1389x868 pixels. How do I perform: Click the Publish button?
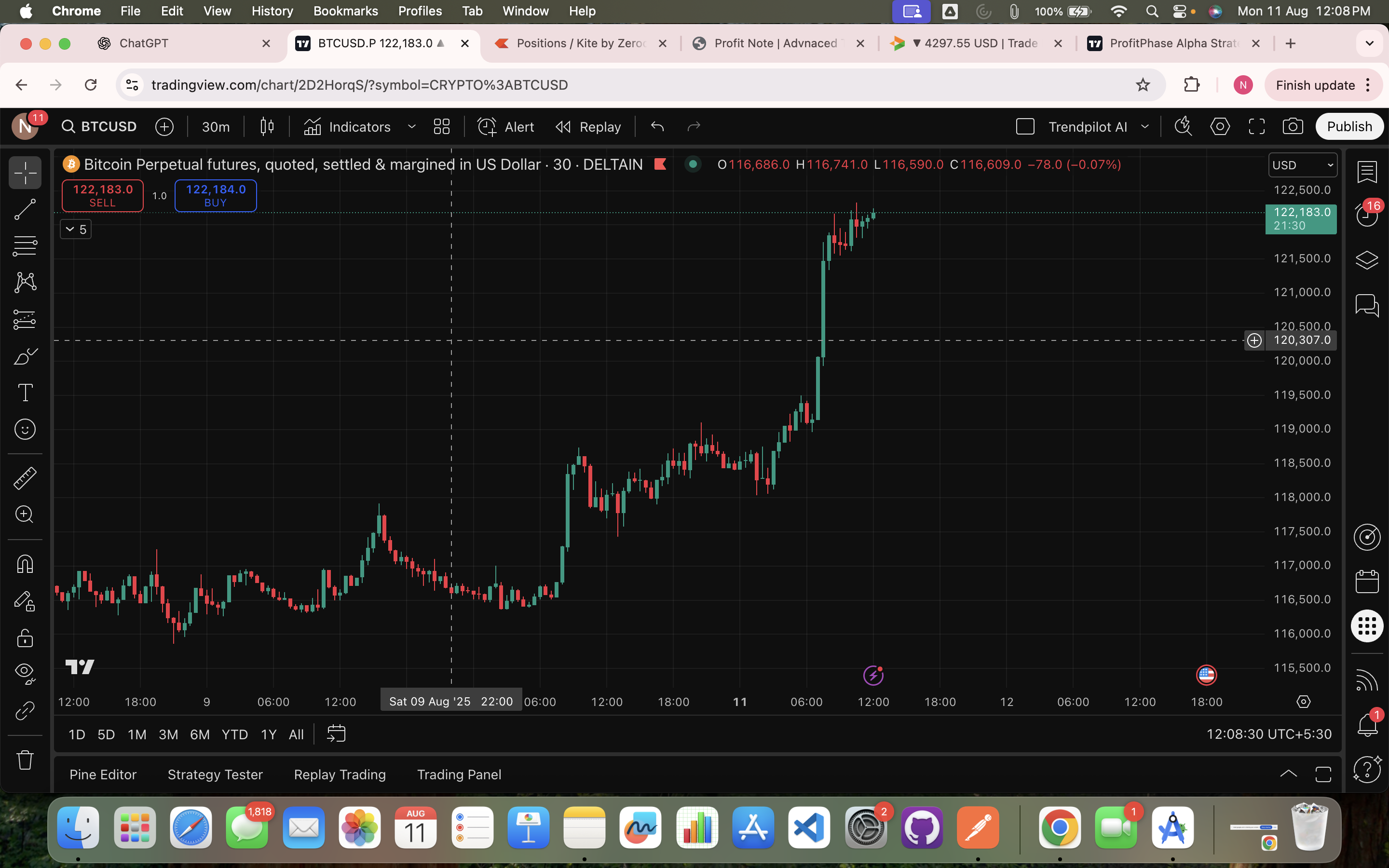coord(1349,127)
